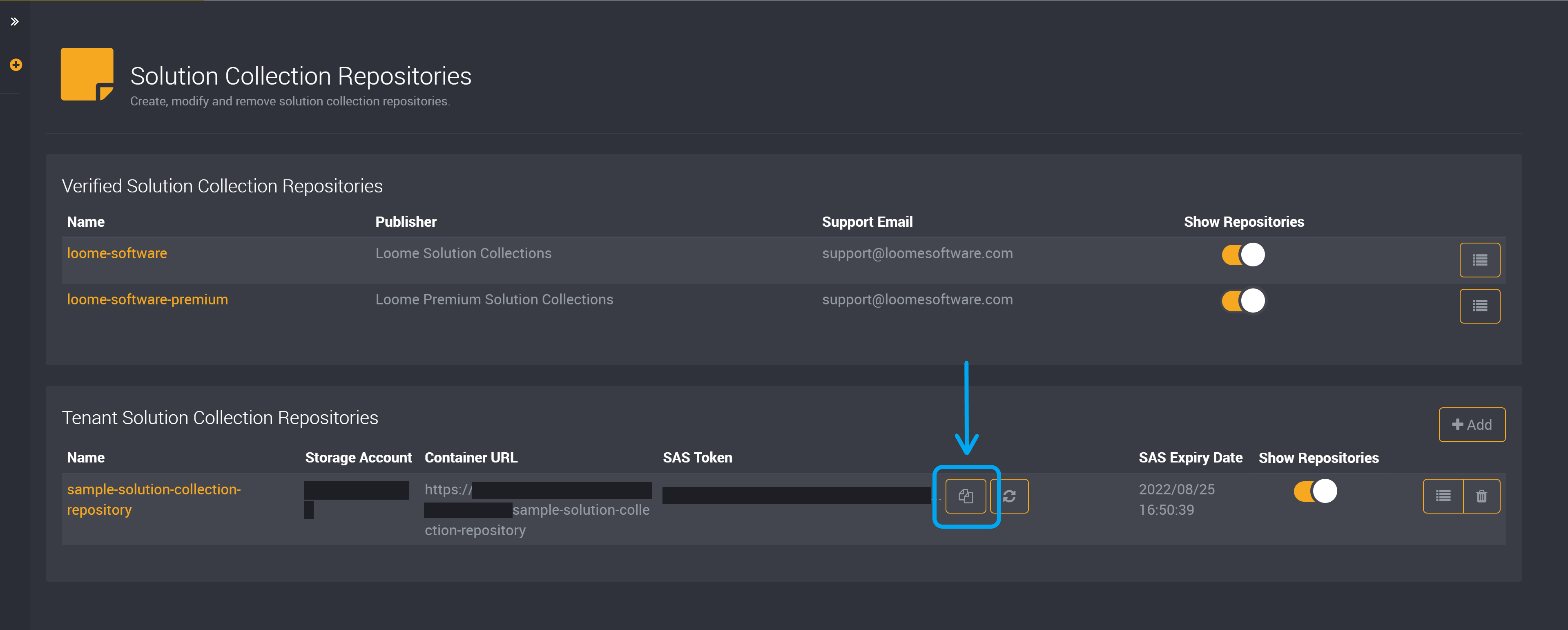Click the Container URL cell text
This screenshot has width=1568, height=630.
tap(538, 510)
